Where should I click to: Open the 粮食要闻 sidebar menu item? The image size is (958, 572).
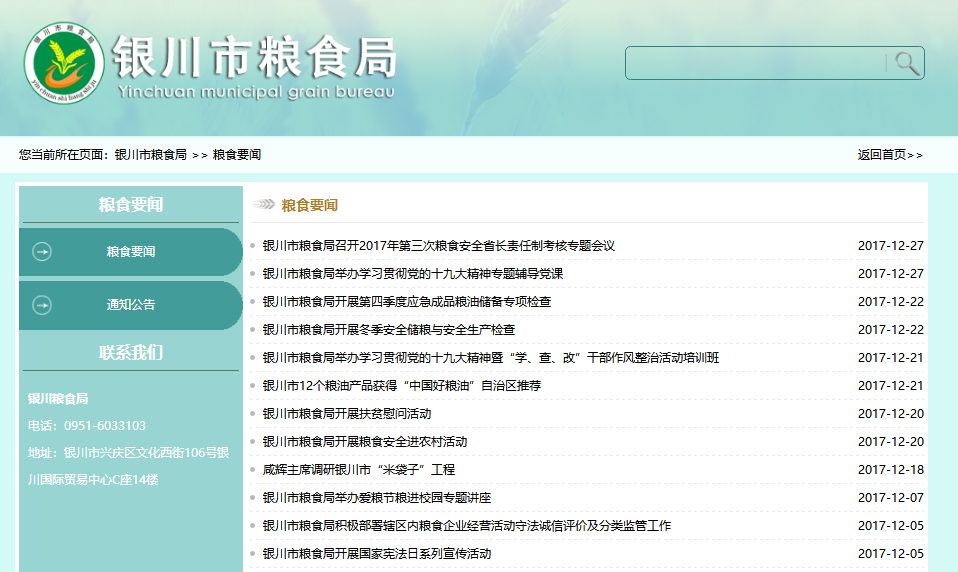[131, 252]
